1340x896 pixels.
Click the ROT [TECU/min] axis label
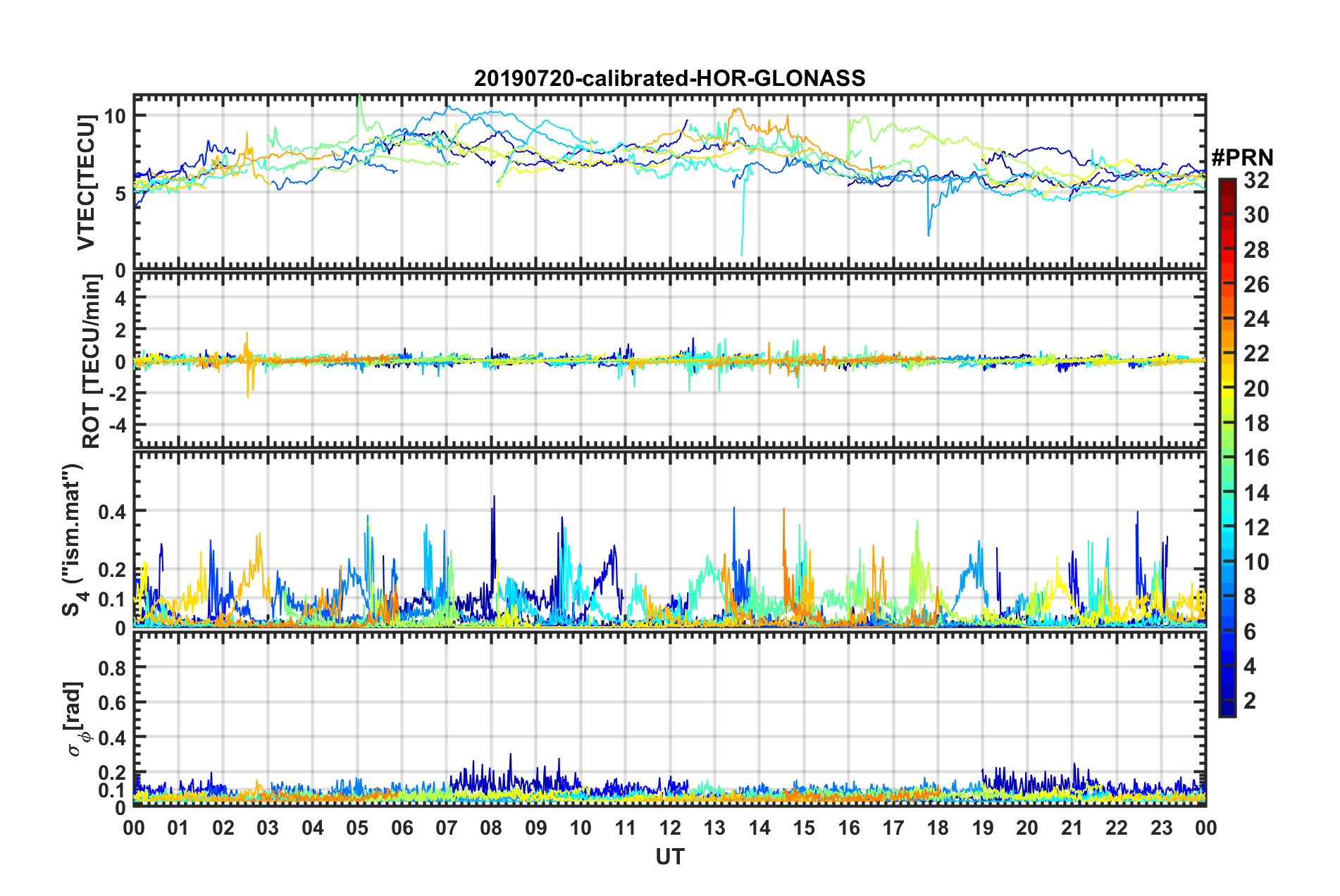(x=92, y=361)
